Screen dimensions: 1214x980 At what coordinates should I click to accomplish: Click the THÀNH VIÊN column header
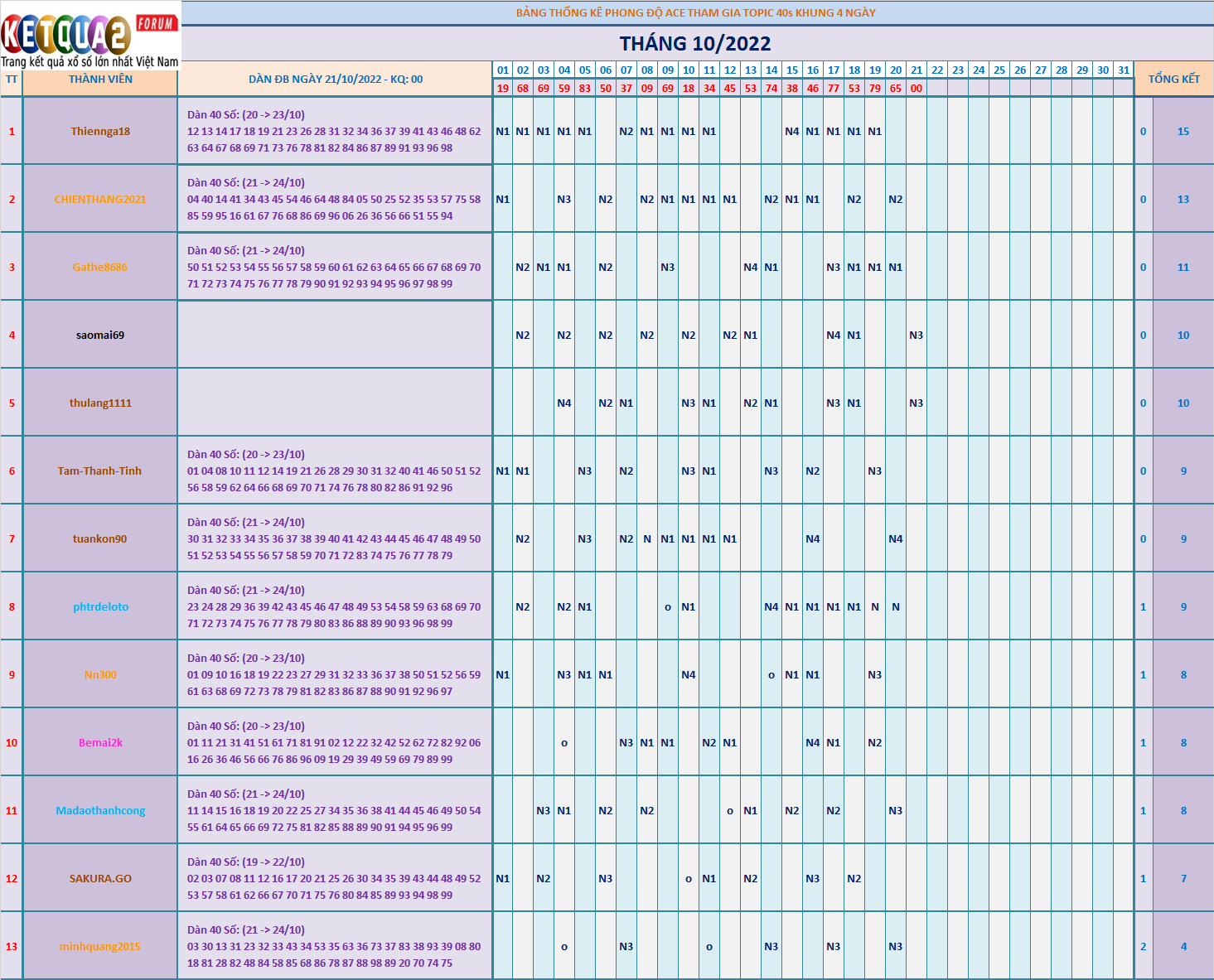[100, 80]
